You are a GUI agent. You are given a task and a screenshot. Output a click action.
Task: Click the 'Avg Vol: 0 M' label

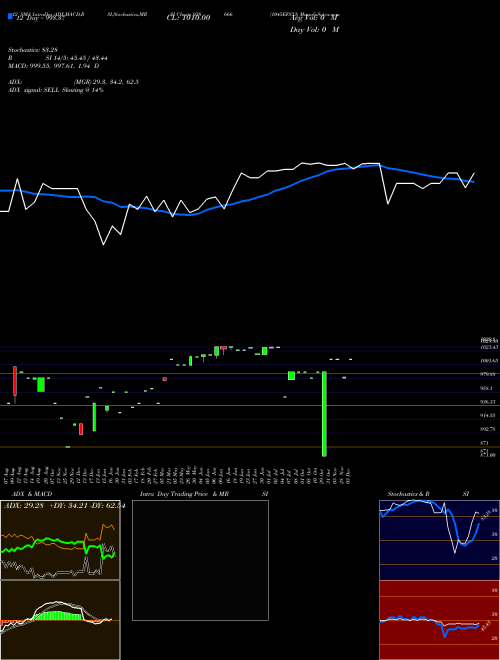[314, 18]
